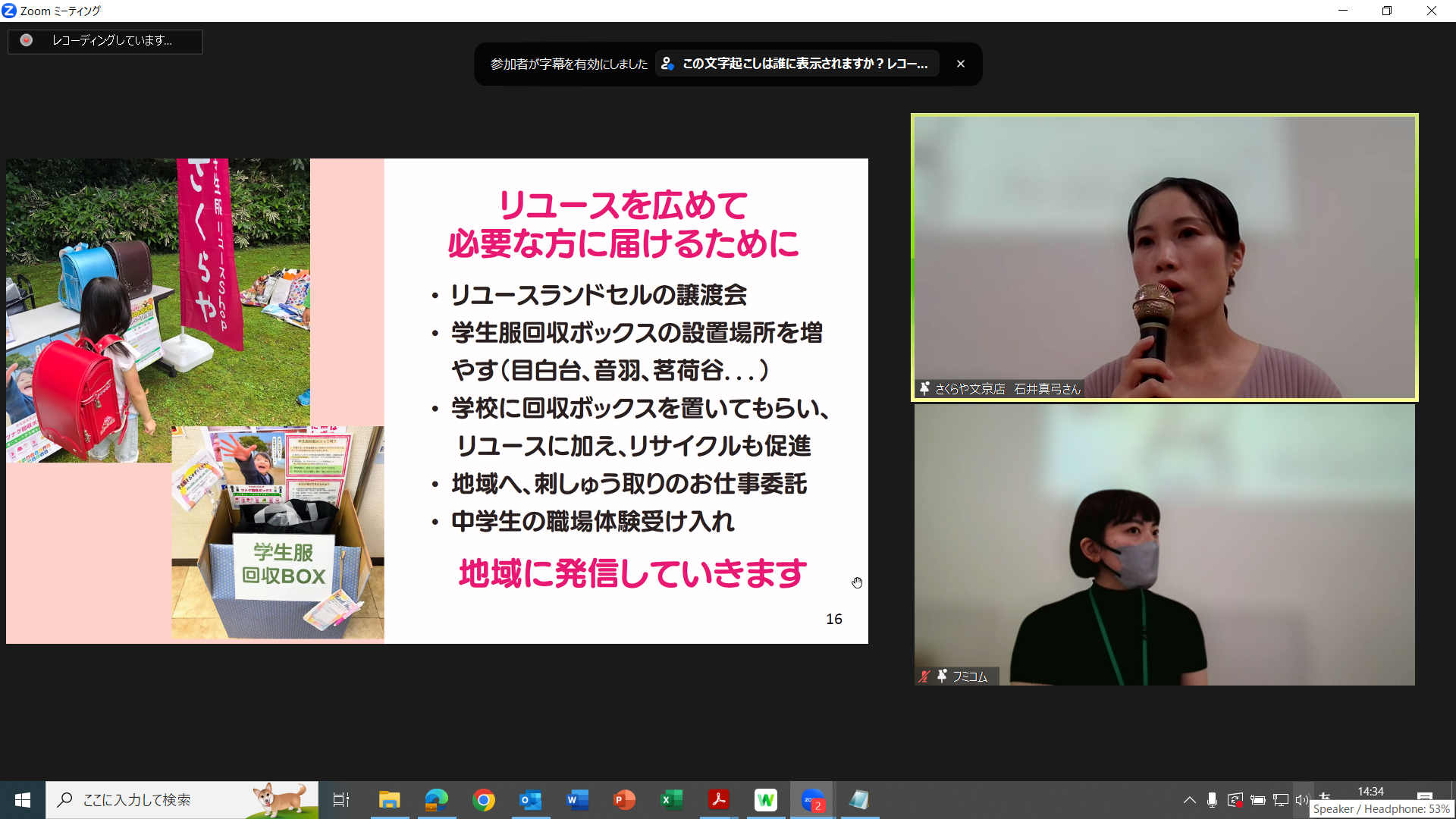Image resolution: width=1456 pixels, height=819 pixels.
Task: Open Word from the taskbar
Action: pyautogui.click(x=578, y=800)
